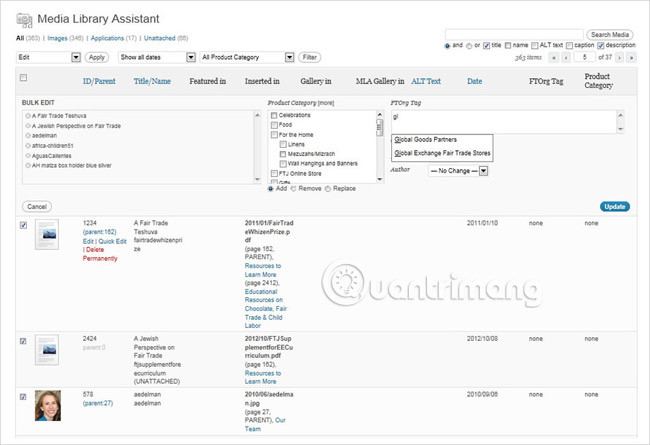Viewport: 650px width, 445px height.
Task: Remove AguasCalientes from the bulk edit list
Action: (x=28, y=155)
